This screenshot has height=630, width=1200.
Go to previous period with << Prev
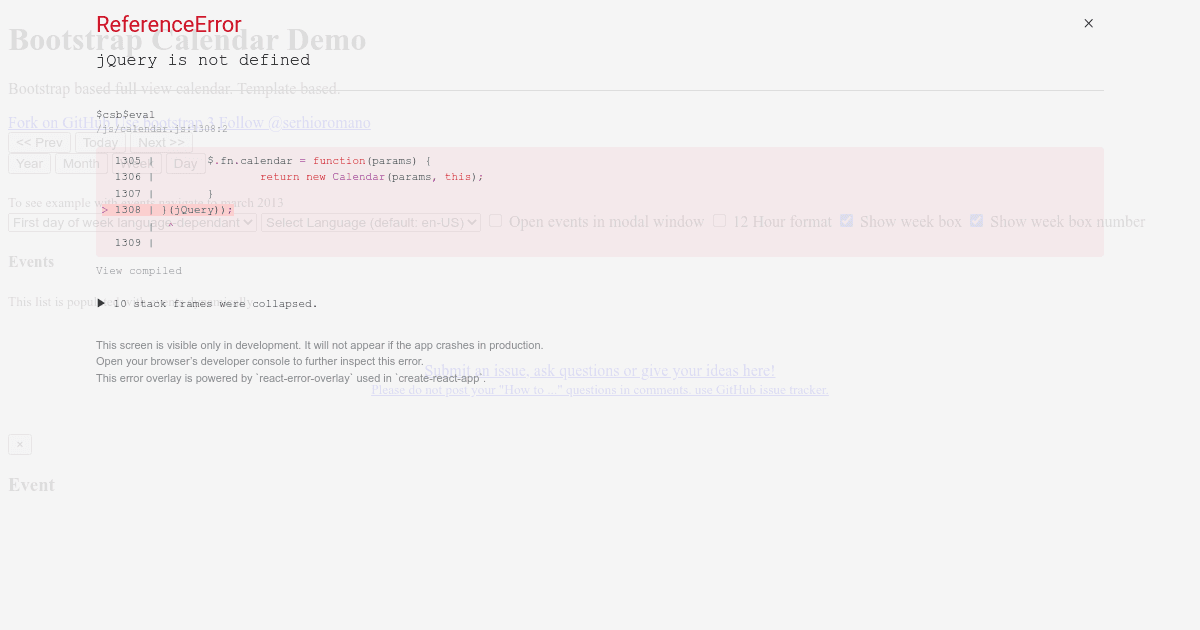coord(39,142)
